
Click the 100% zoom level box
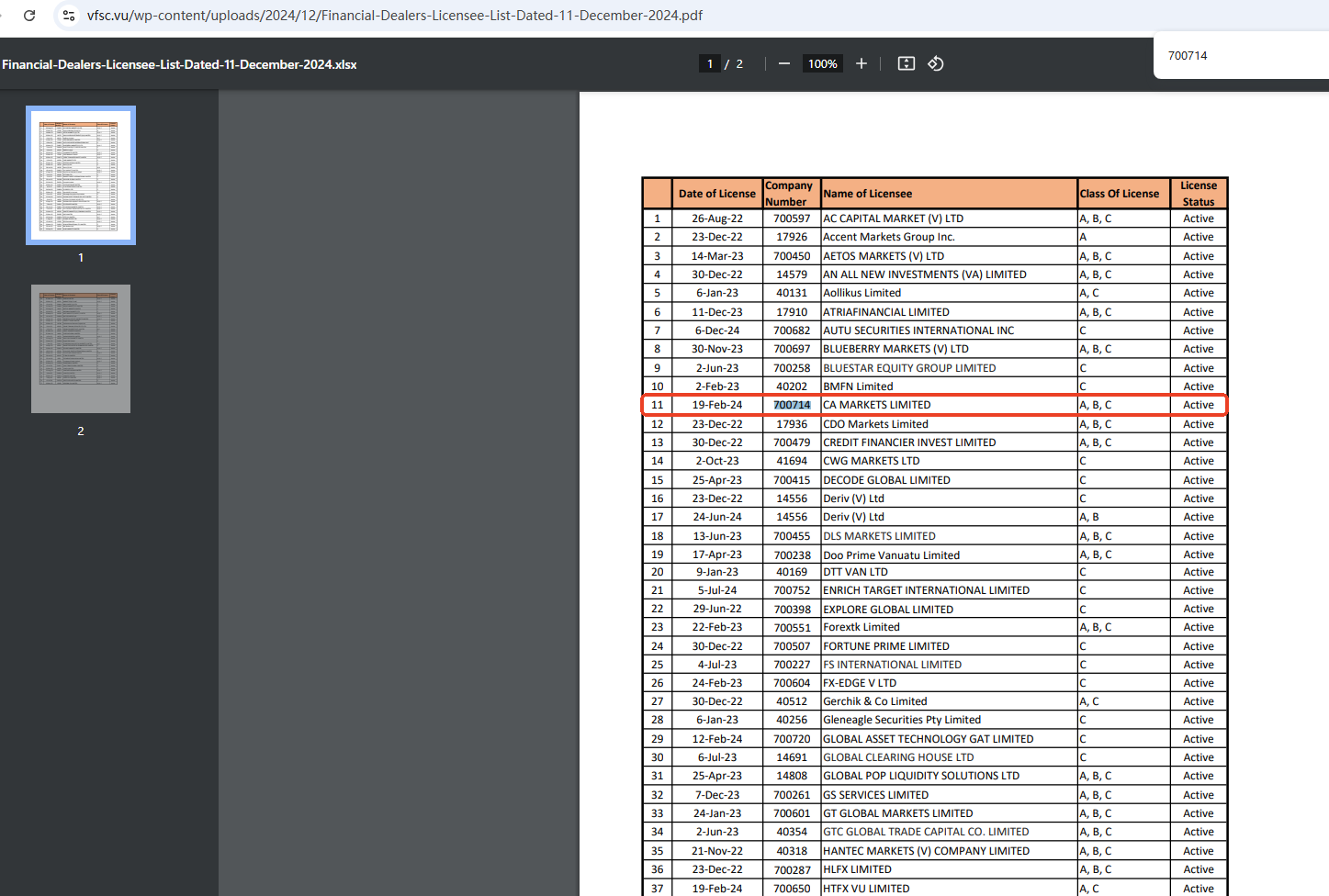coord(822,63)
